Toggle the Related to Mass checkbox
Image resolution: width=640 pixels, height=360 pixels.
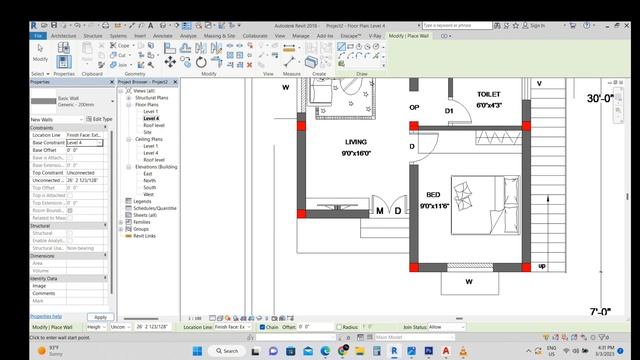point(70,218)
